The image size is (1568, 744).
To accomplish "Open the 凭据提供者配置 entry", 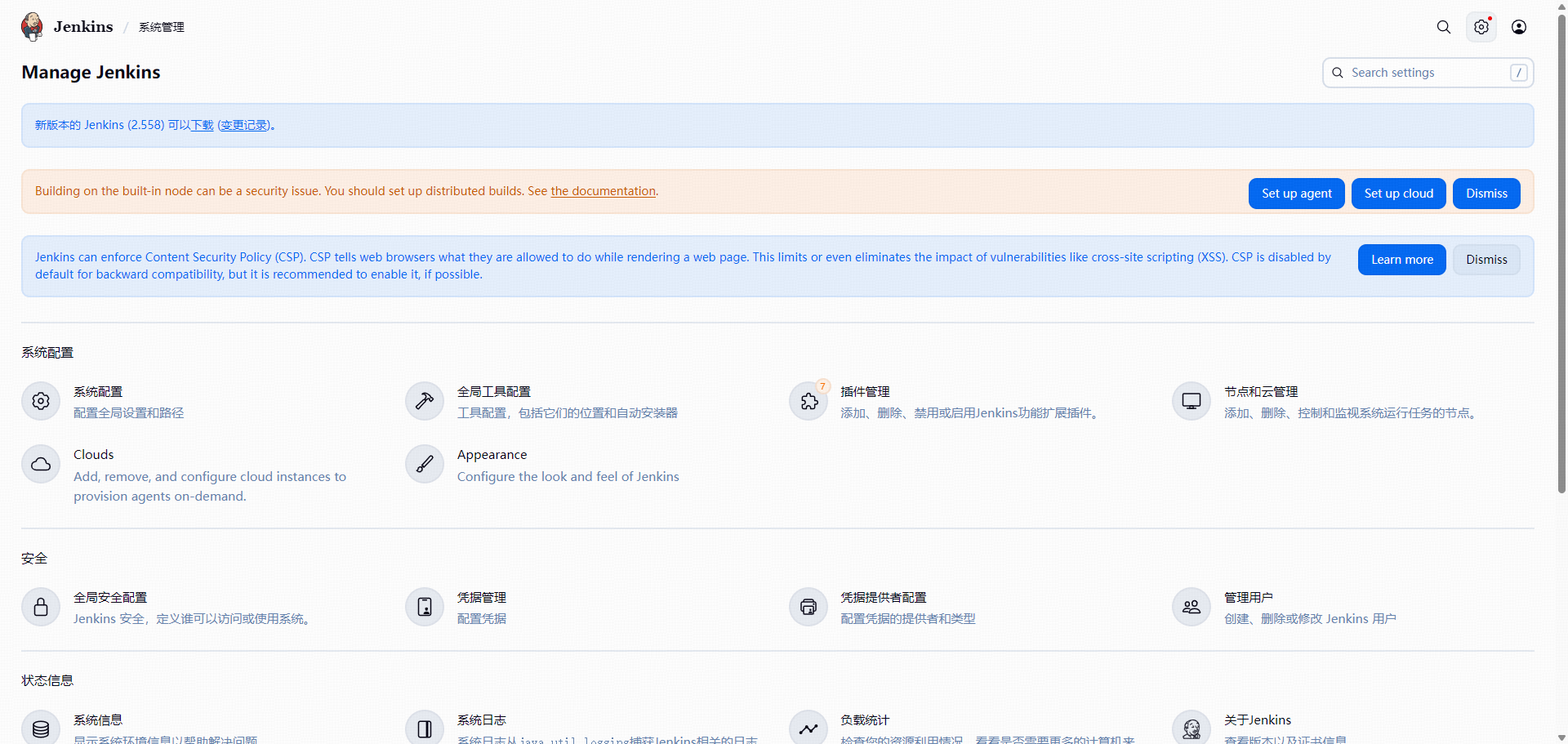I will click(x=884, y=598).
